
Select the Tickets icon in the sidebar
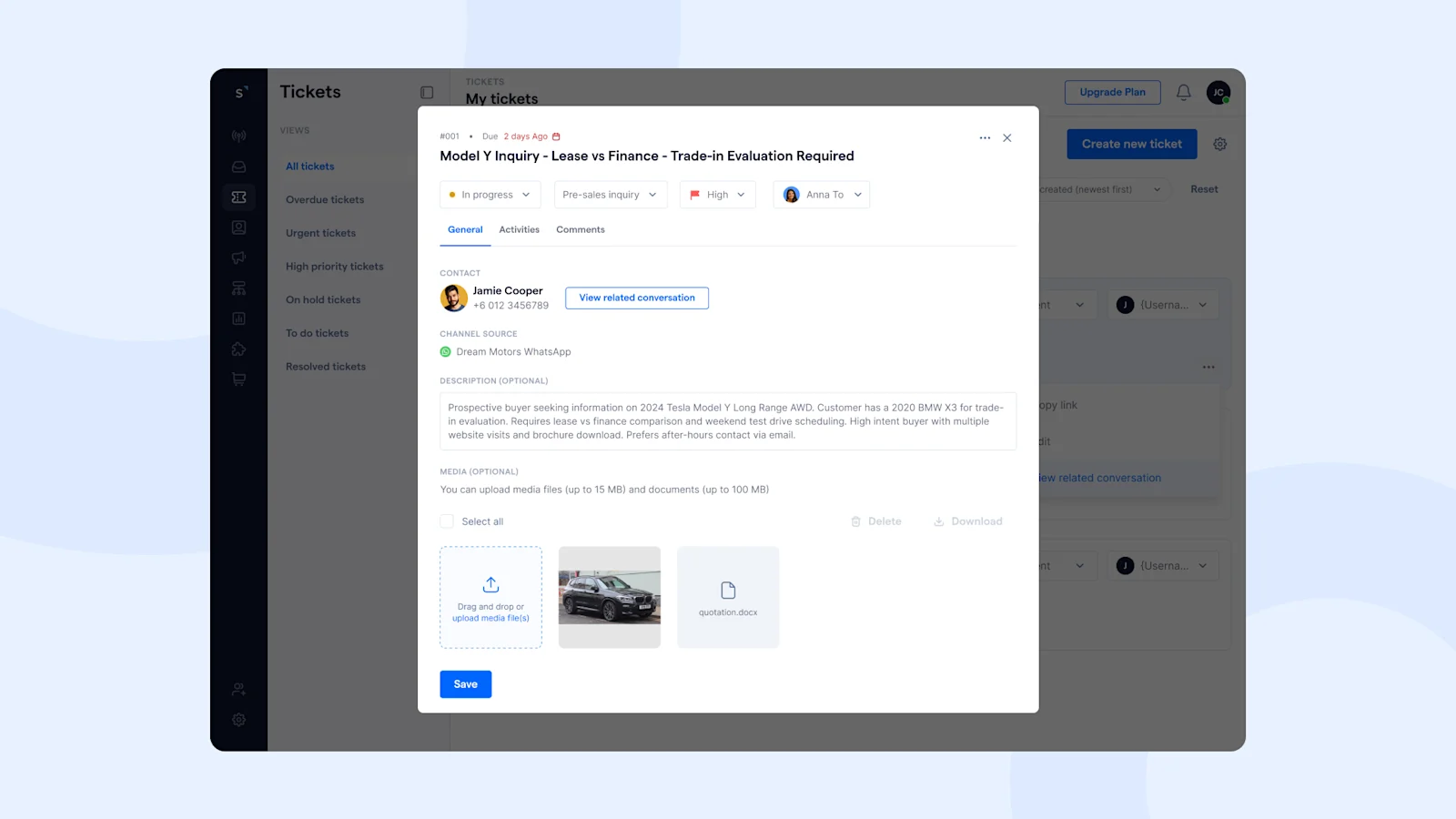point(238,197)
